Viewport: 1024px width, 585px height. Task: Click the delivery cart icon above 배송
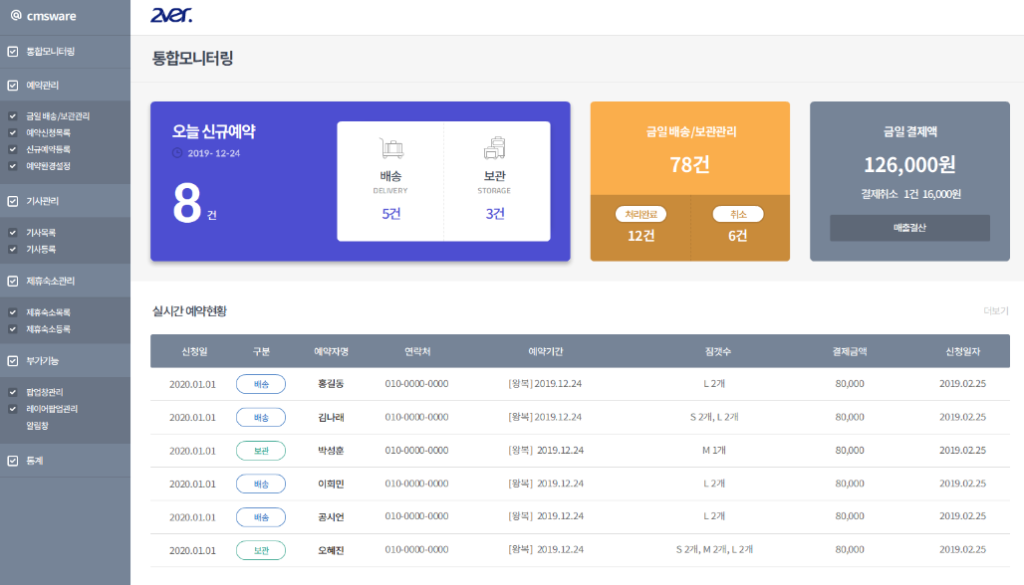pyautogui.click(x=391, y=148)
